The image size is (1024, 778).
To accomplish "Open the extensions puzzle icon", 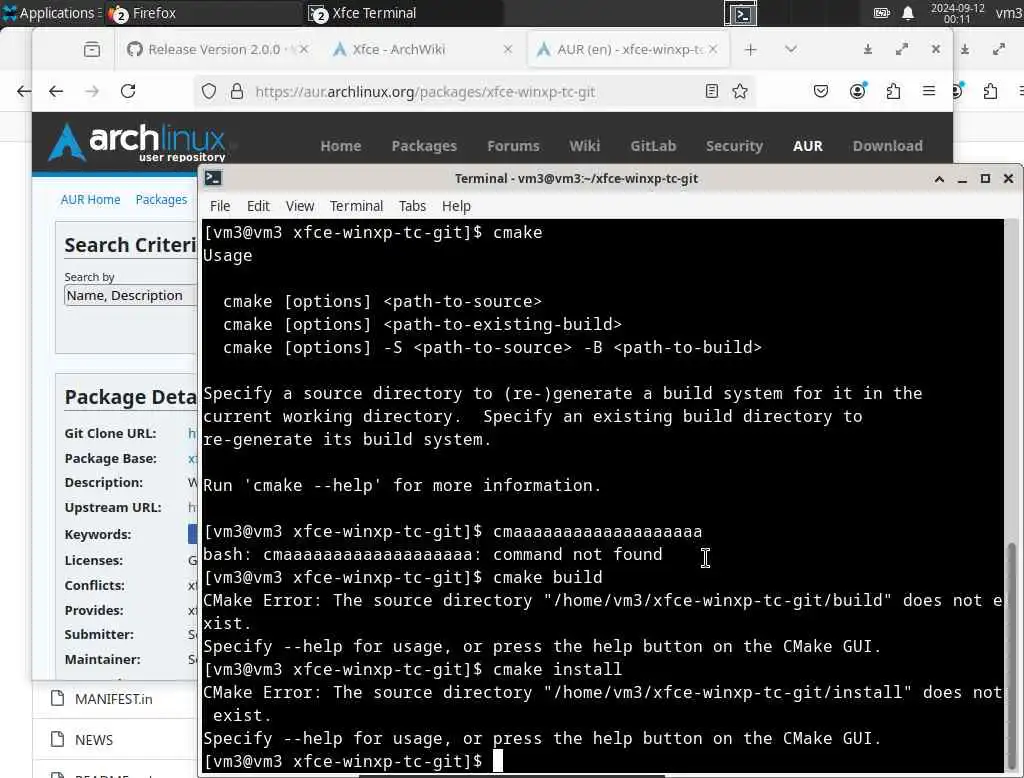I will (893, 91).
